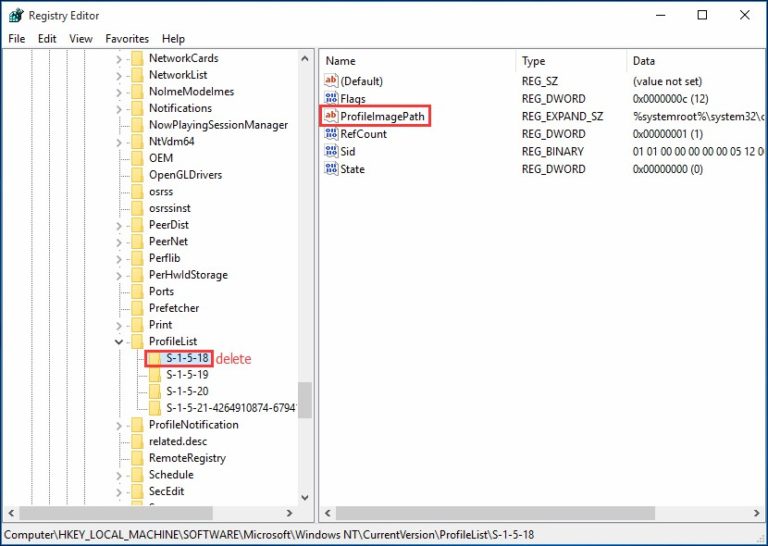Click the ProfileList folder icon
Screen dimensions: 768x546
coord(137,341)
